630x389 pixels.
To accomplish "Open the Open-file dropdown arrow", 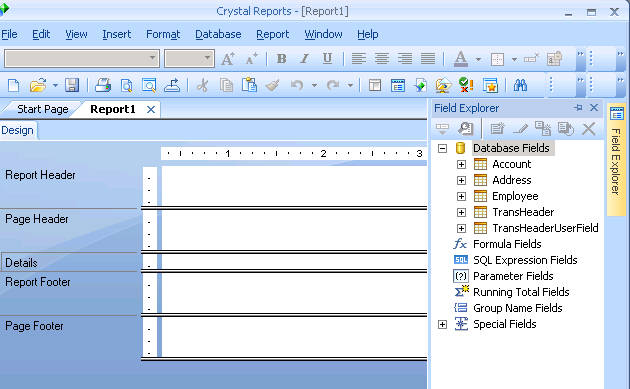I will click(x=55, y=85).
